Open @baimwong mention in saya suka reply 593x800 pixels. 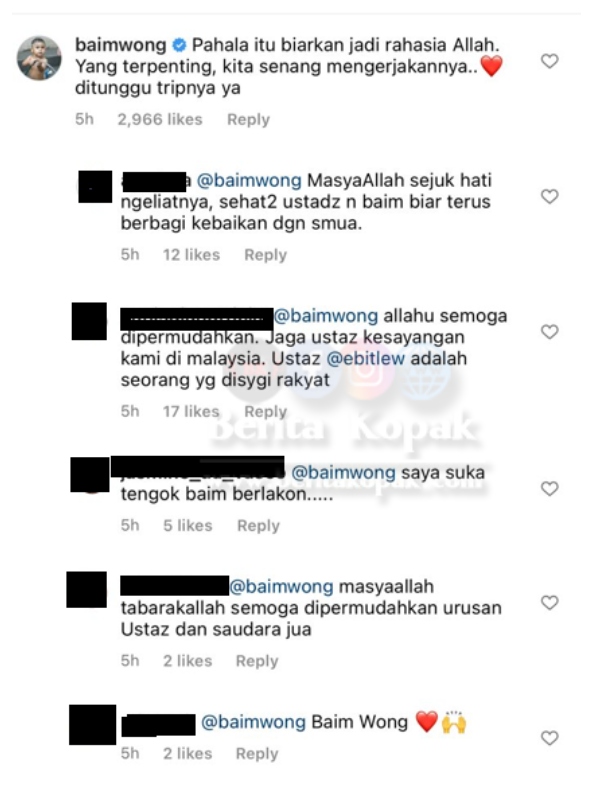pyautogui.click(x=343, y=473)
